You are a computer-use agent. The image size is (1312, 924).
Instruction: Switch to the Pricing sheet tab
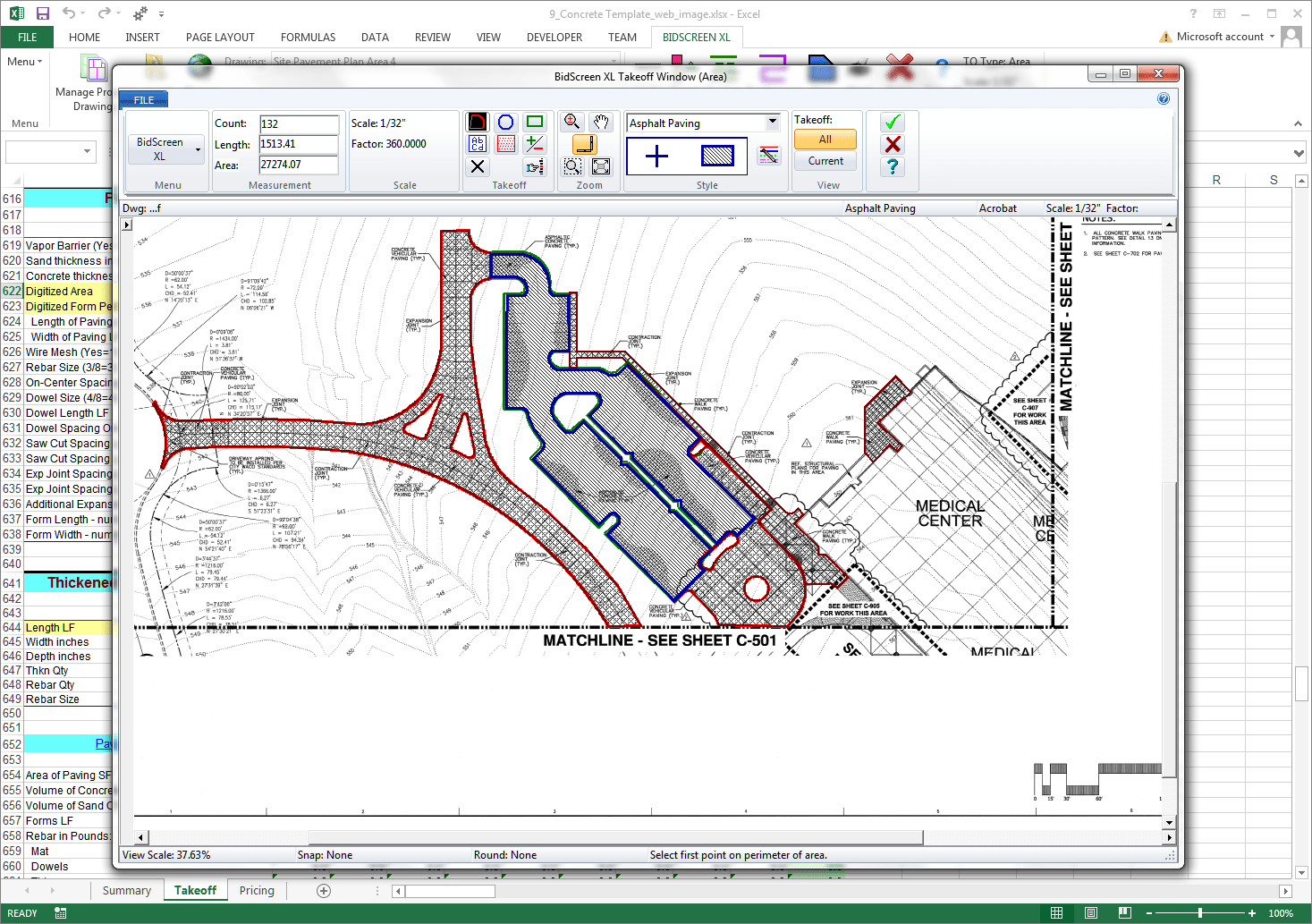[x=257, y=890]
